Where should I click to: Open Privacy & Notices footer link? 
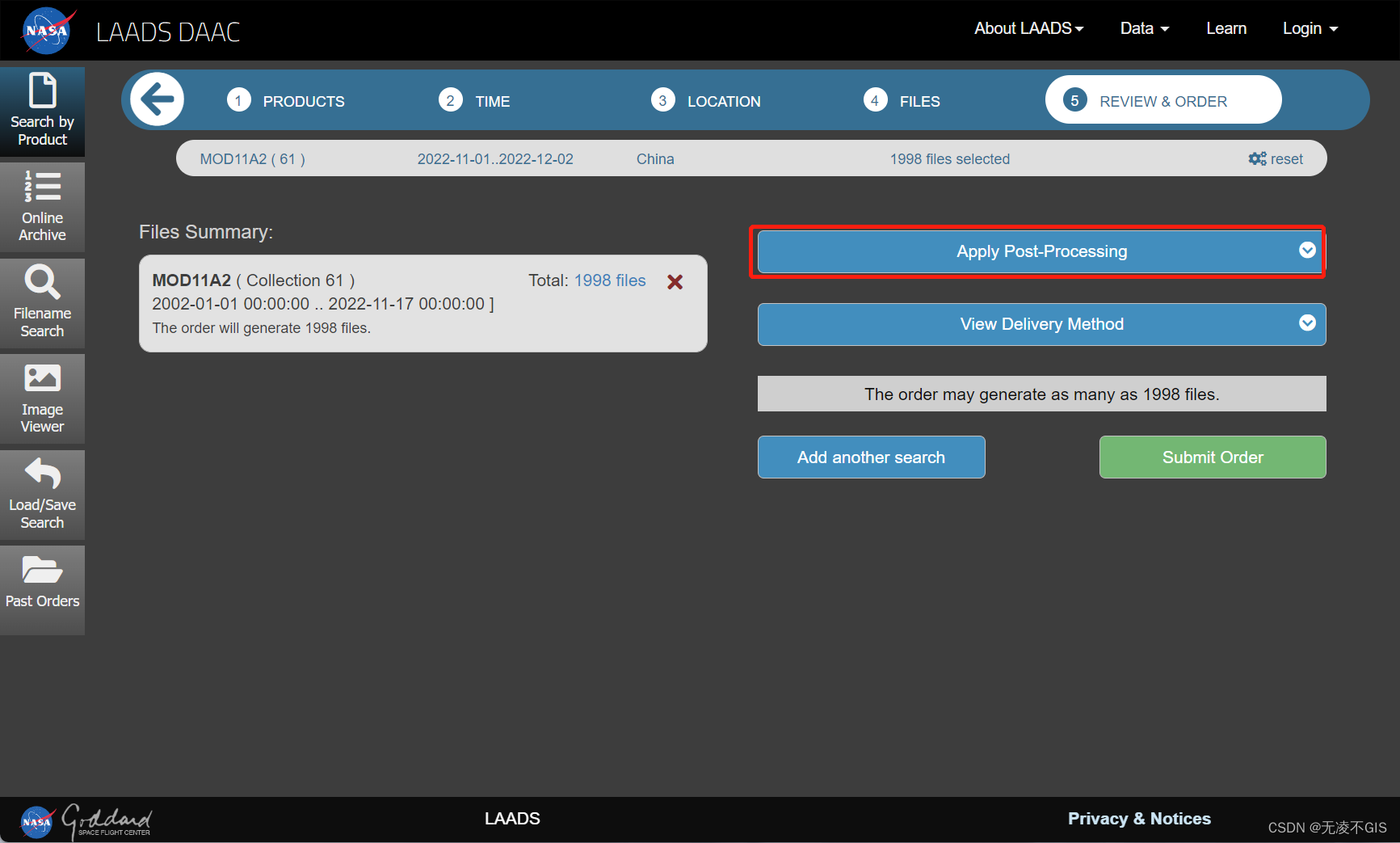pyautogui.click(x=1139, y=819)
